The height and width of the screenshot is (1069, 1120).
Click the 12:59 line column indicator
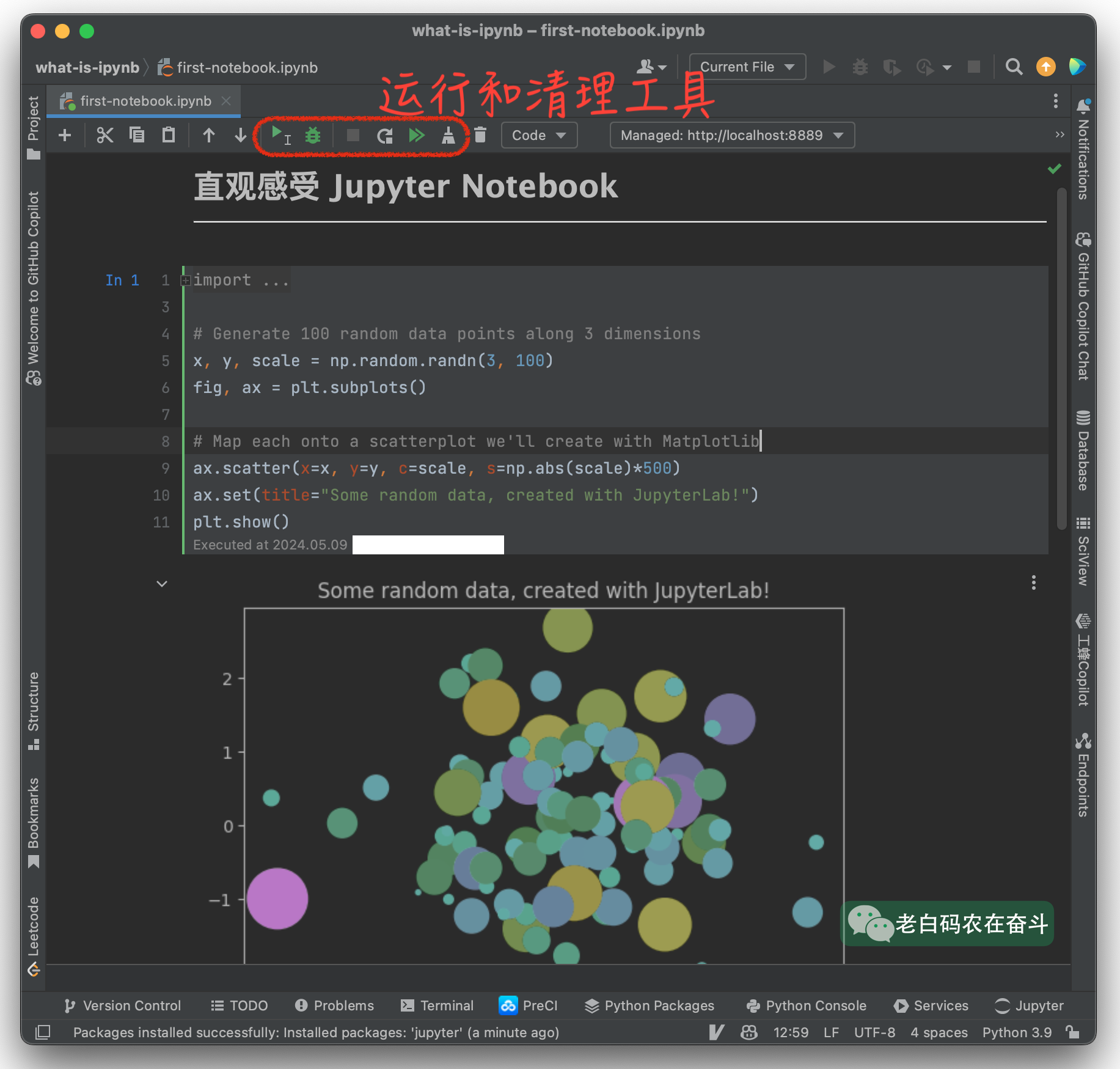point(791,1032)
